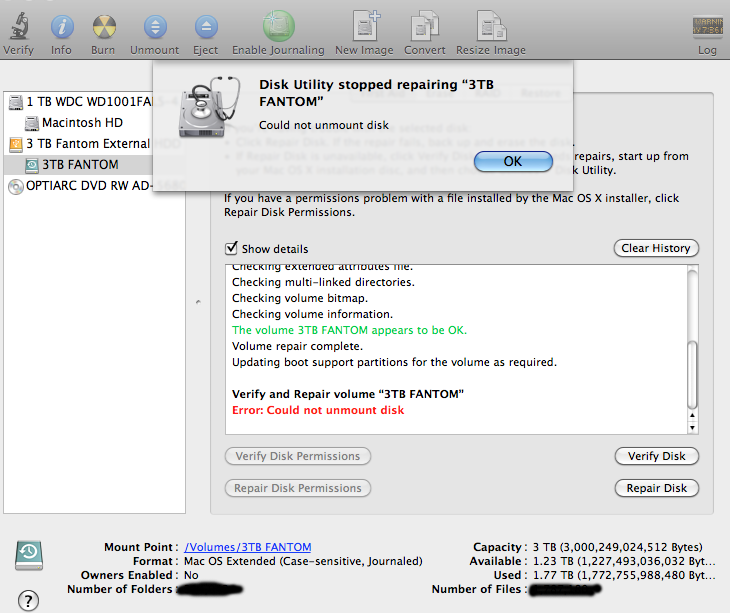
Task: Click the split view divider handle dot
Action: (x=198, y=302)
